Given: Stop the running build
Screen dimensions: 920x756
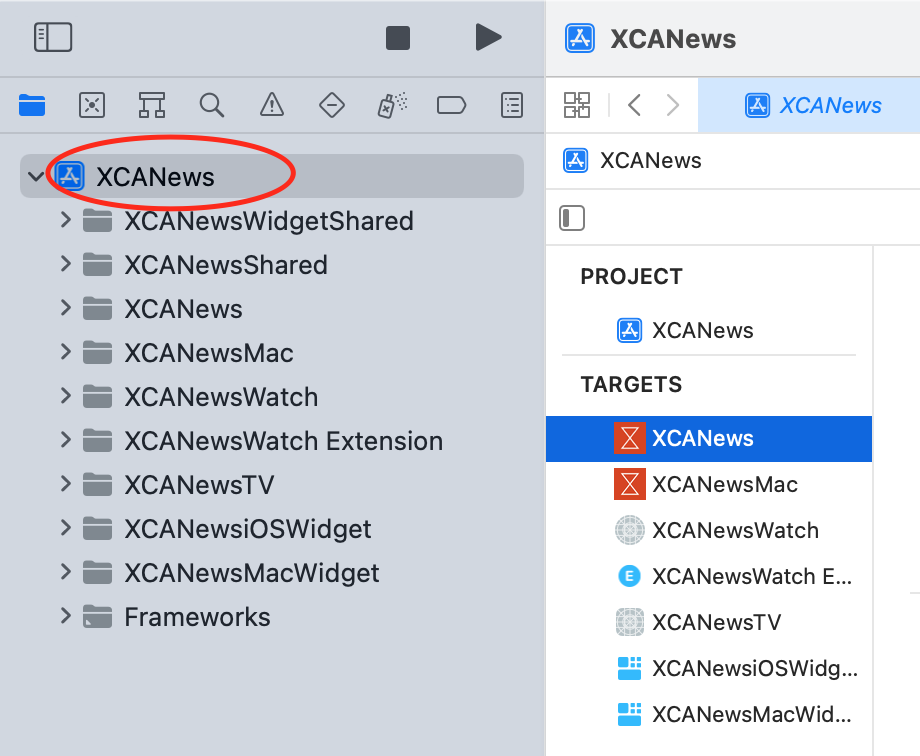Looking at the screenshot, I should point(398,38).
